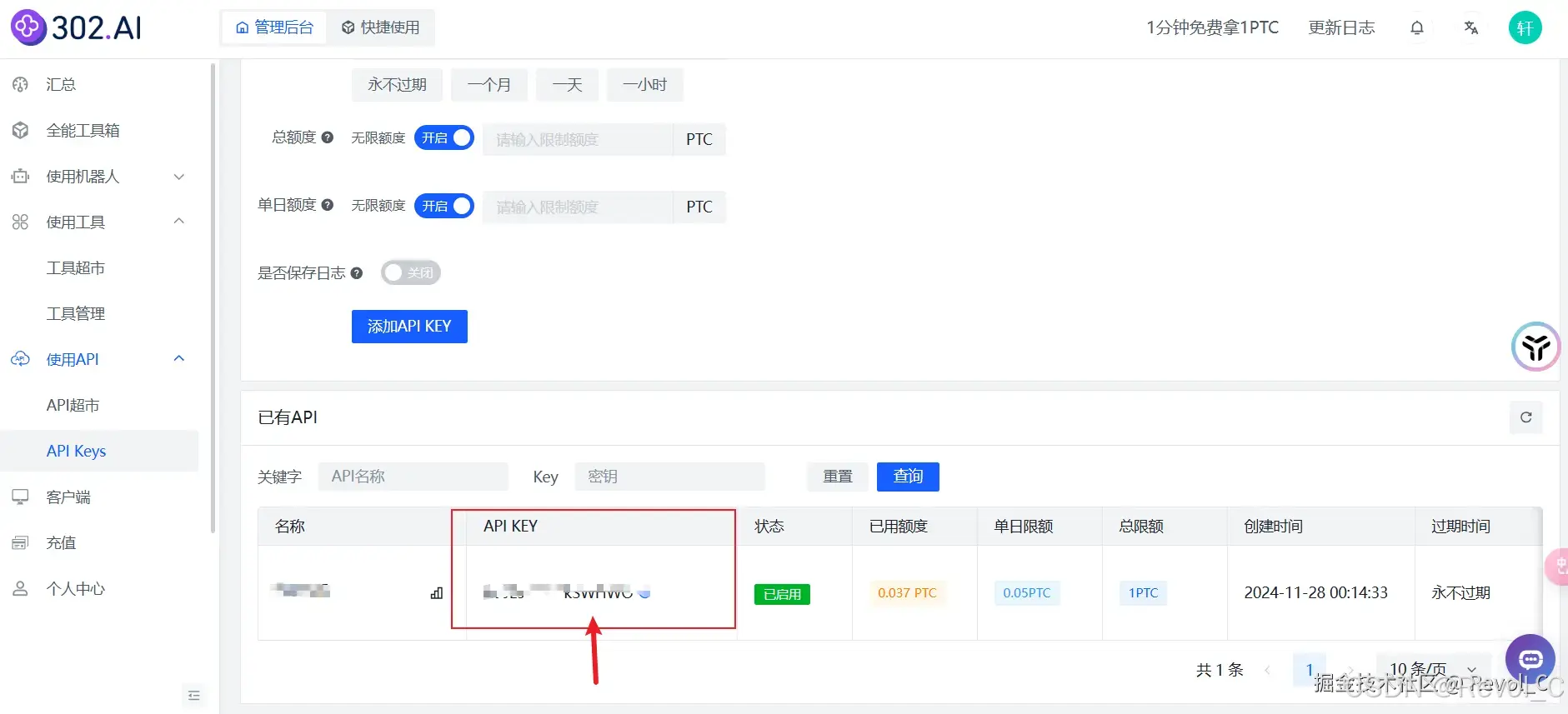Collapse sidebar using bottom menu-fold icon
The height and width of the screenshot is (714, 1568).
pyautogui.click(x=194, y=696)
